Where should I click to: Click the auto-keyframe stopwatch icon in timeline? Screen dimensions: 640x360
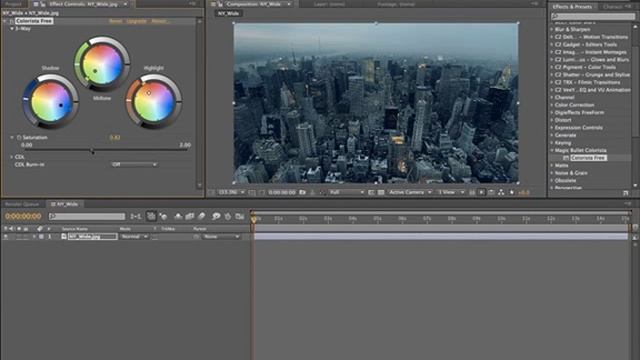(228, 216)
